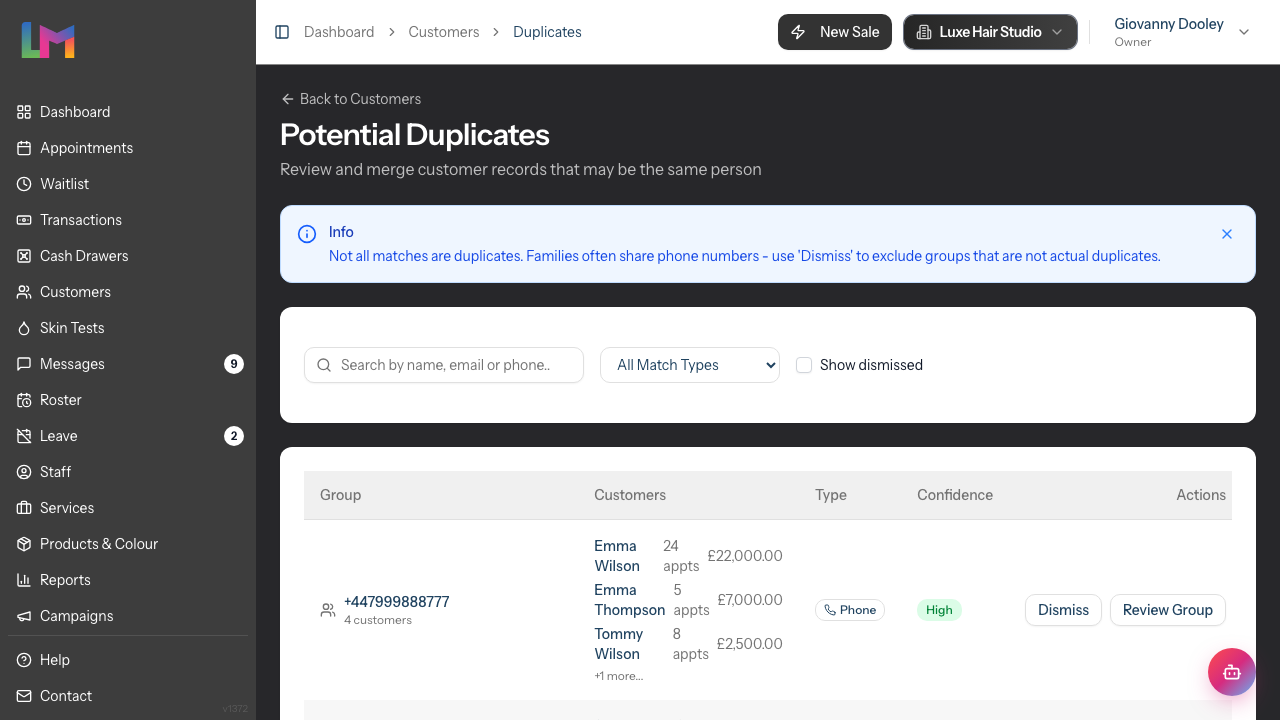Click the Info circle icon in the banner

(x=307, y=234)
